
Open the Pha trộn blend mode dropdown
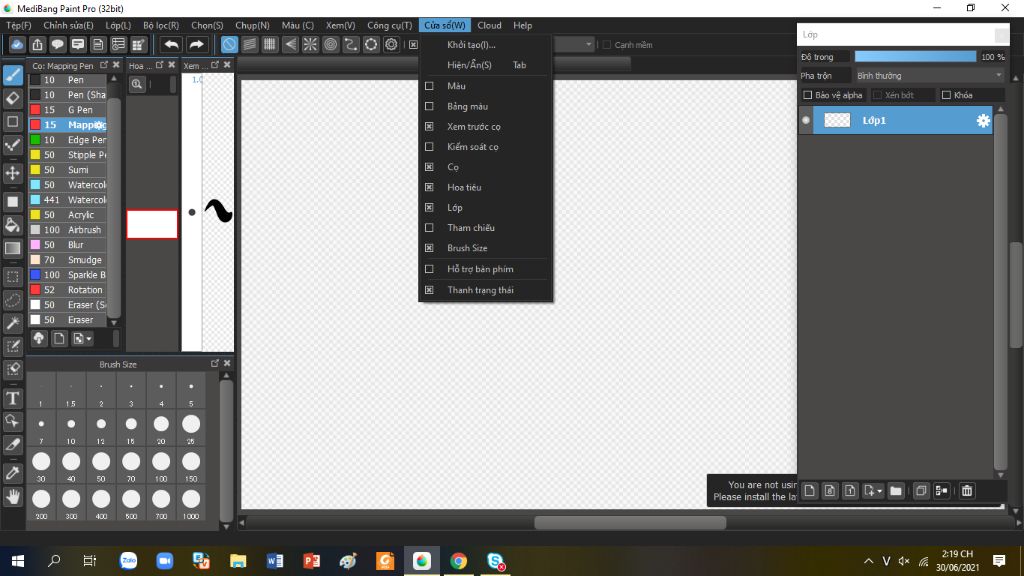(929, 76)
